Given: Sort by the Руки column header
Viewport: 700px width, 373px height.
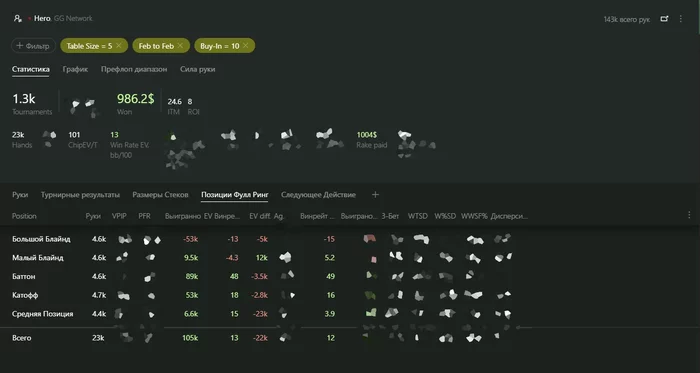Looking at the screenshot, I should pyautogui.click(x=93, y=216).
